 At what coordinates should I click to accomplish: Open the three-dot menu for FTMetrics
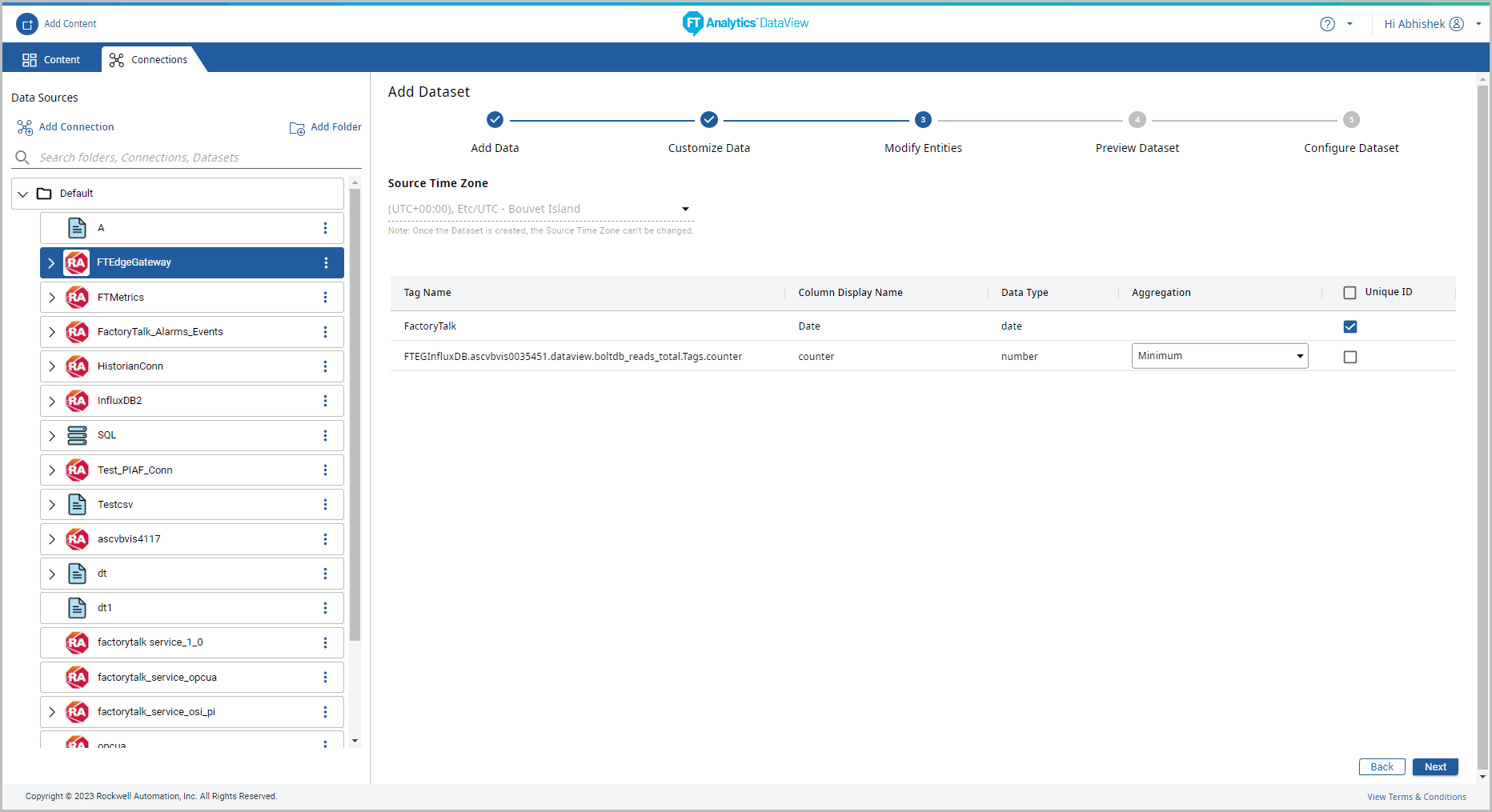point(325,298)
